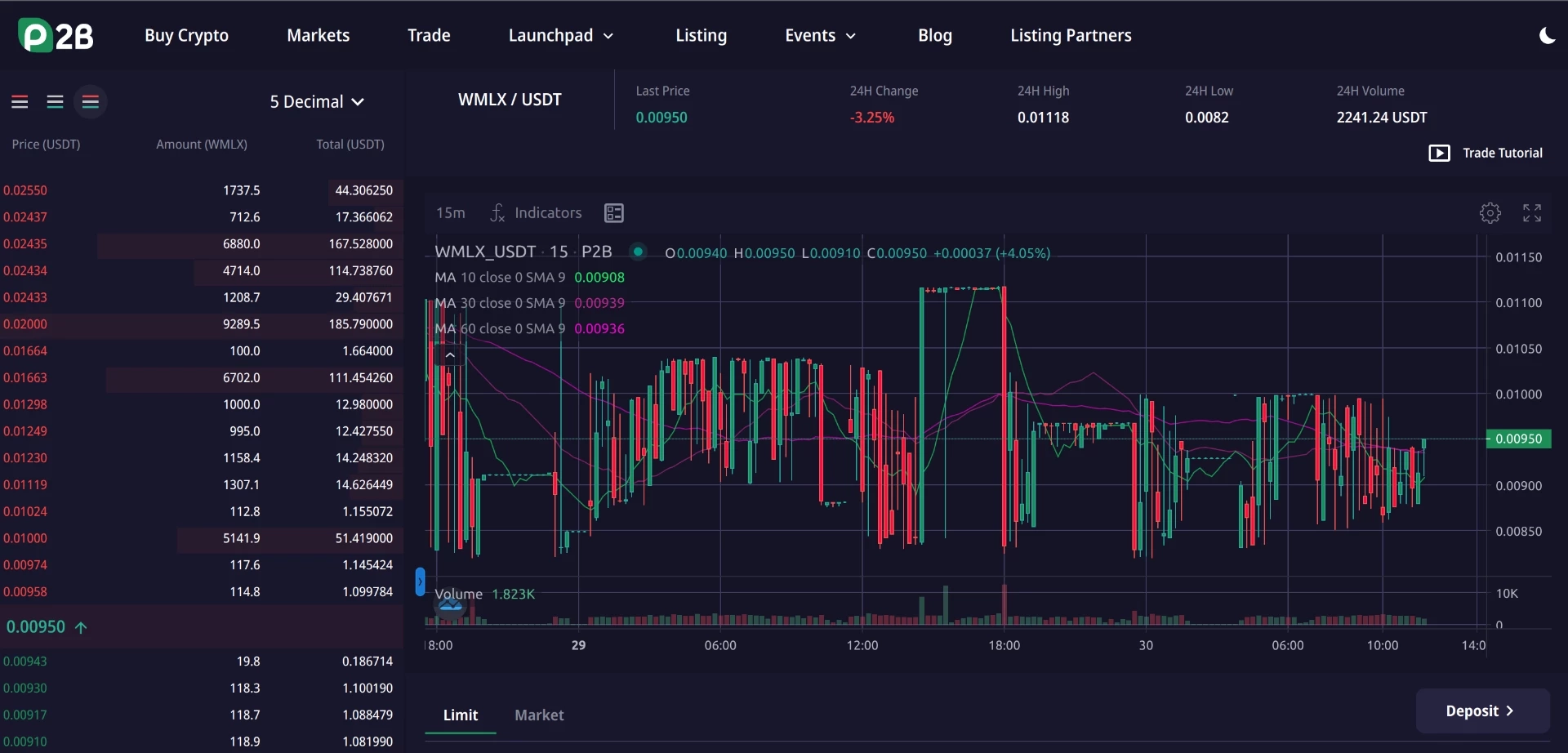Click the MA 30 indicator legend

point(530,303)
